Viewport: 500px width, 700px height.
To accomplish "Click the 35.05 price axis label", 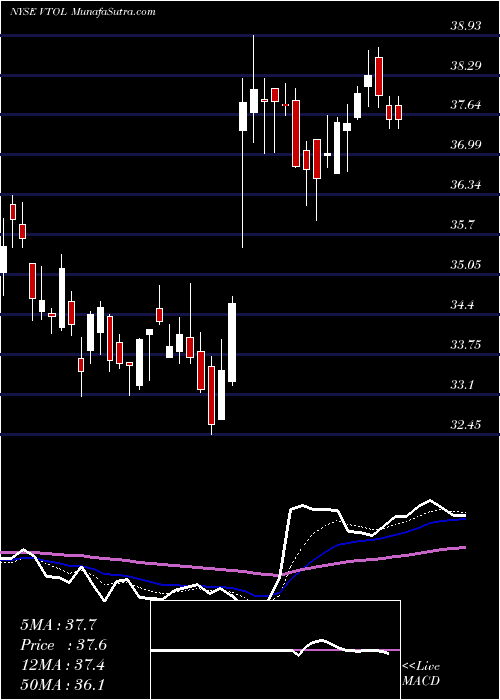I will 466,265.
